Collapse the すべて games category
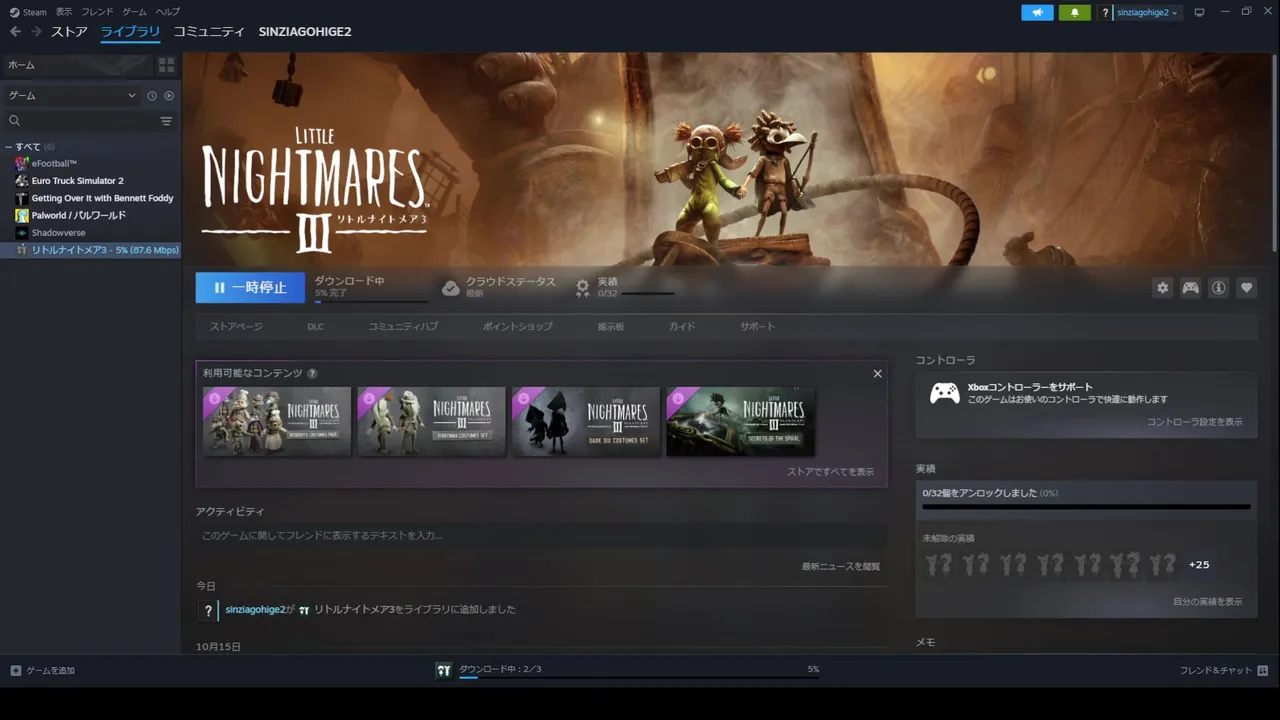This screenshot has height=720, width=1280. (x=9, y=147)
